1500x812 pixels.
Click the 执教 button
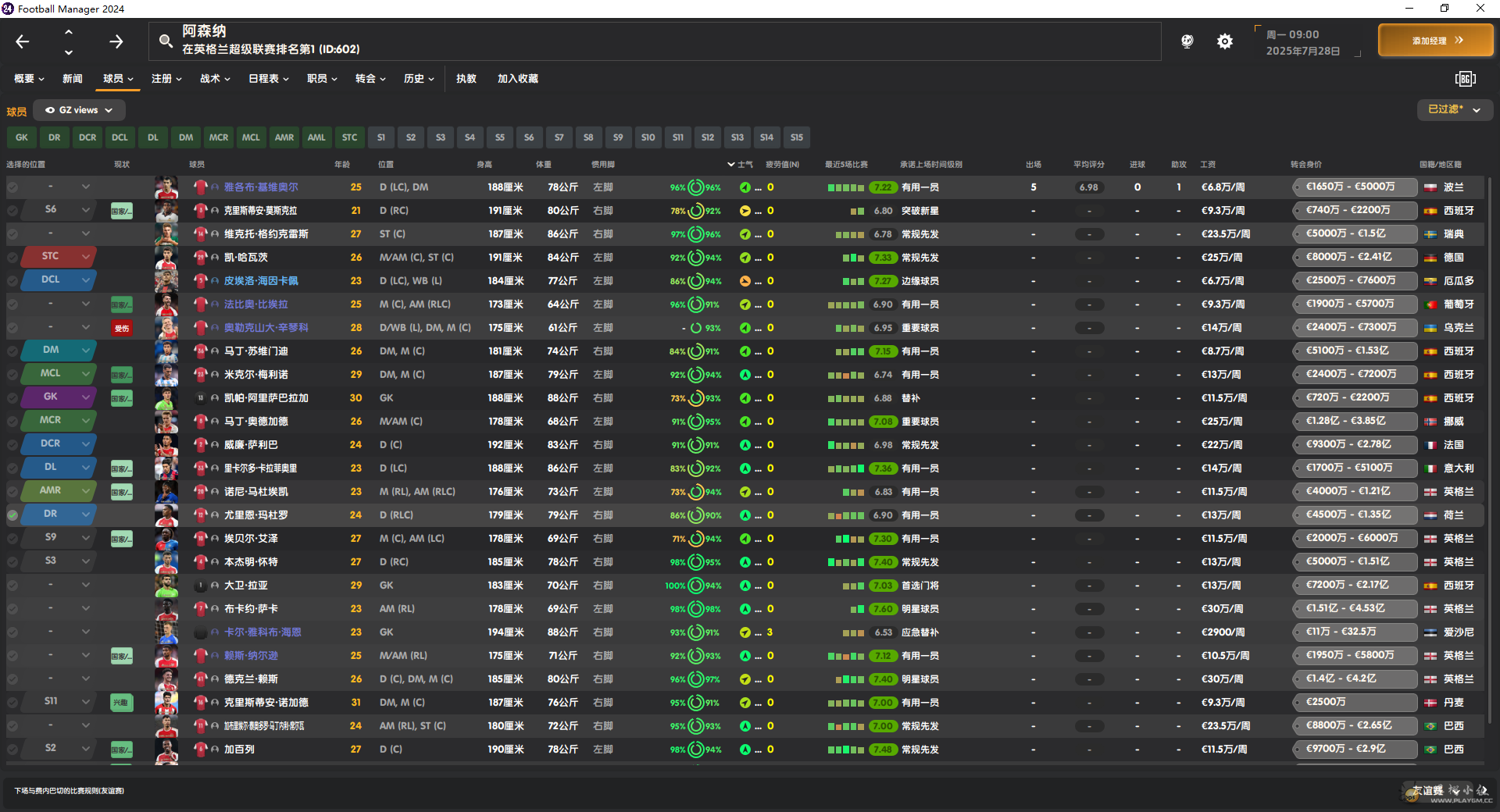click(466, 79)
